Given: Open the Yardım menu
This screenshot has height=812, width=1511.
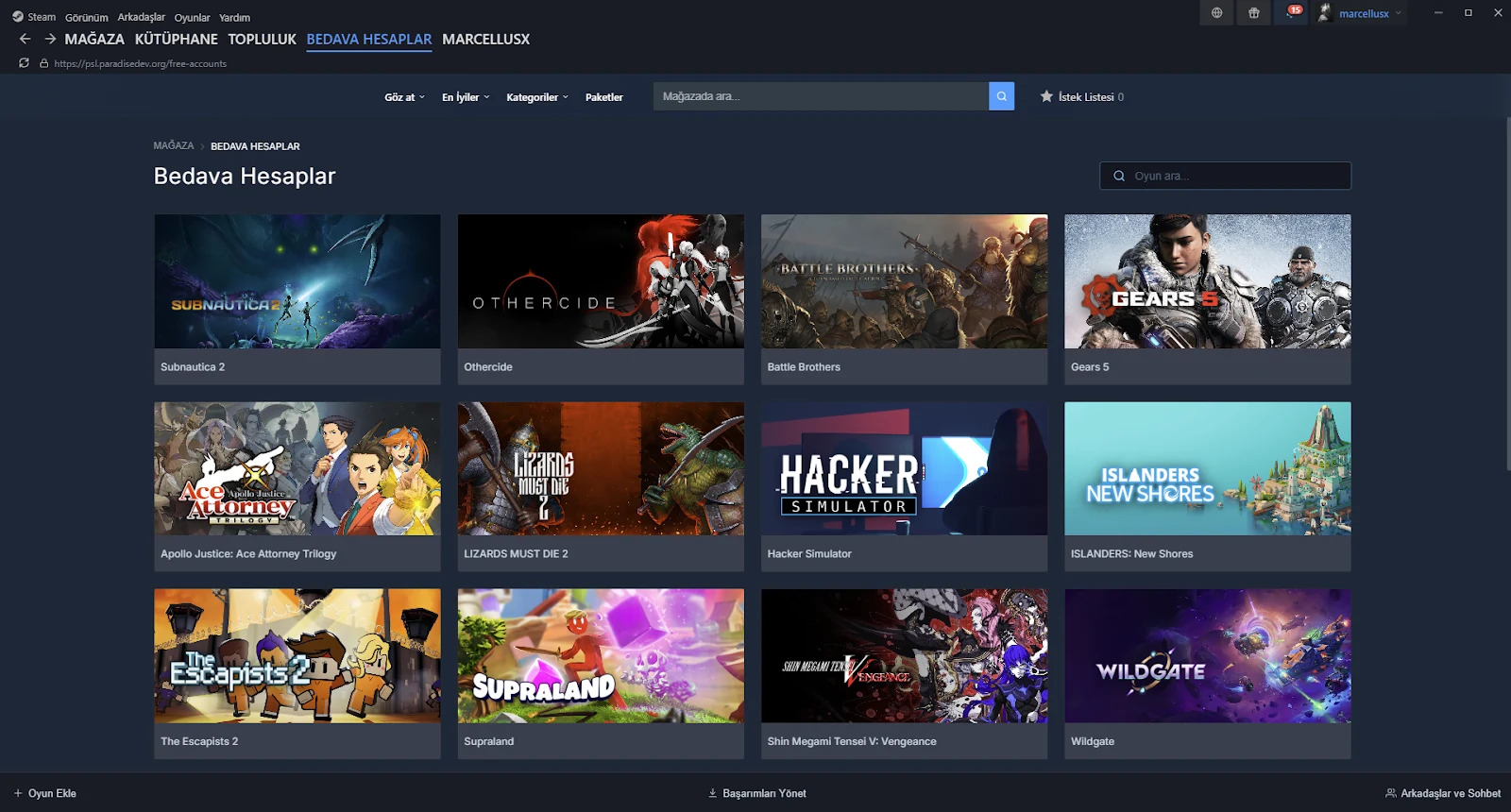Looking at the screenshot, I should pyautogui.click(x=235, y=17).
